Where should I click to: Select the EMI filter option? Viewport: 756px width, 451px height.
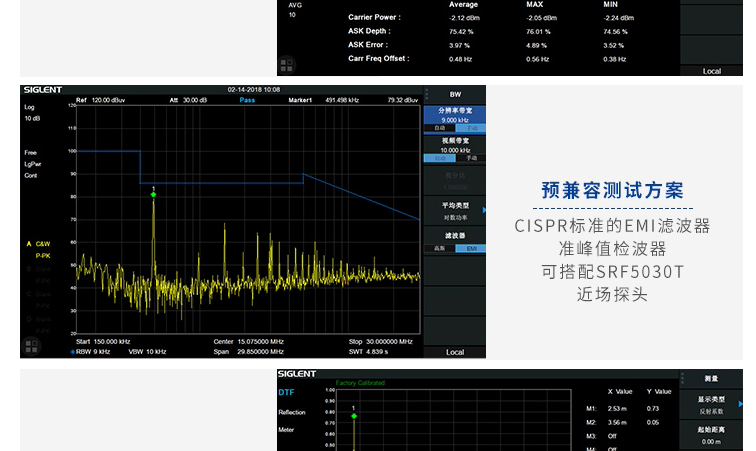pyautogui.click(x=470, y=247)
